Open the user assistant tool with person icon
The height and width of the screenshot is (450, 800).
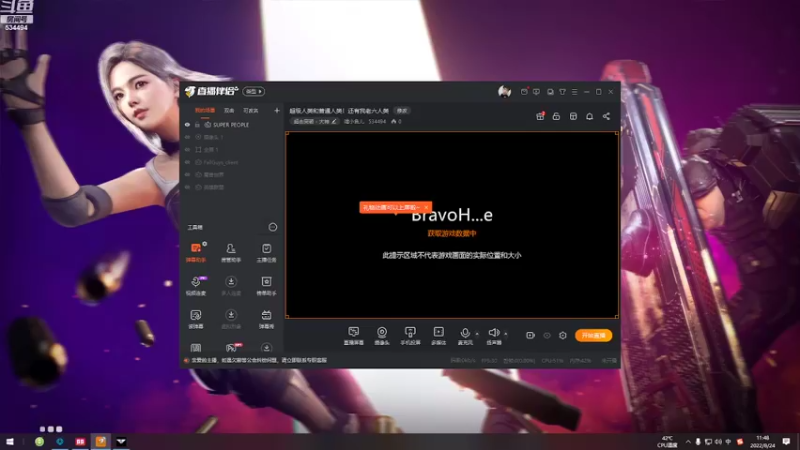pyautogui.click(x=231, y=253)
